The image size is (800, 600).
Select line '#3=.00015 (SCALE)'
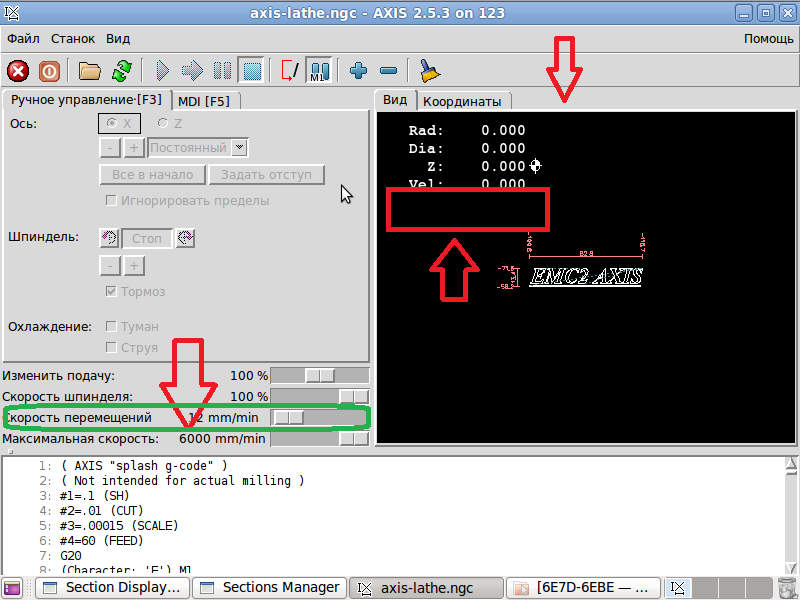coord(119,526)
